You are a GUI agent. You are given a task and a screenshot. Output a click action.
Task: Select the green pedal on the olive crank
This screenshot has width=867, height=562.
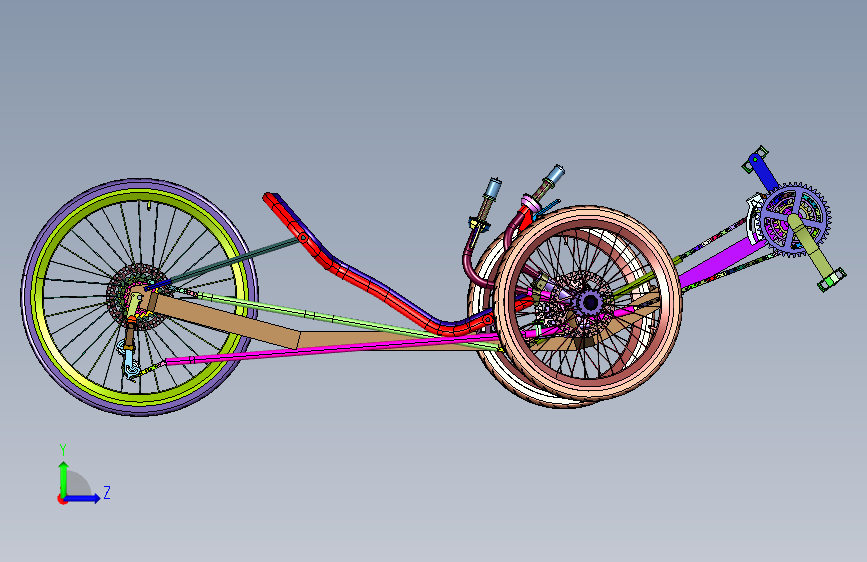point(832,279)
